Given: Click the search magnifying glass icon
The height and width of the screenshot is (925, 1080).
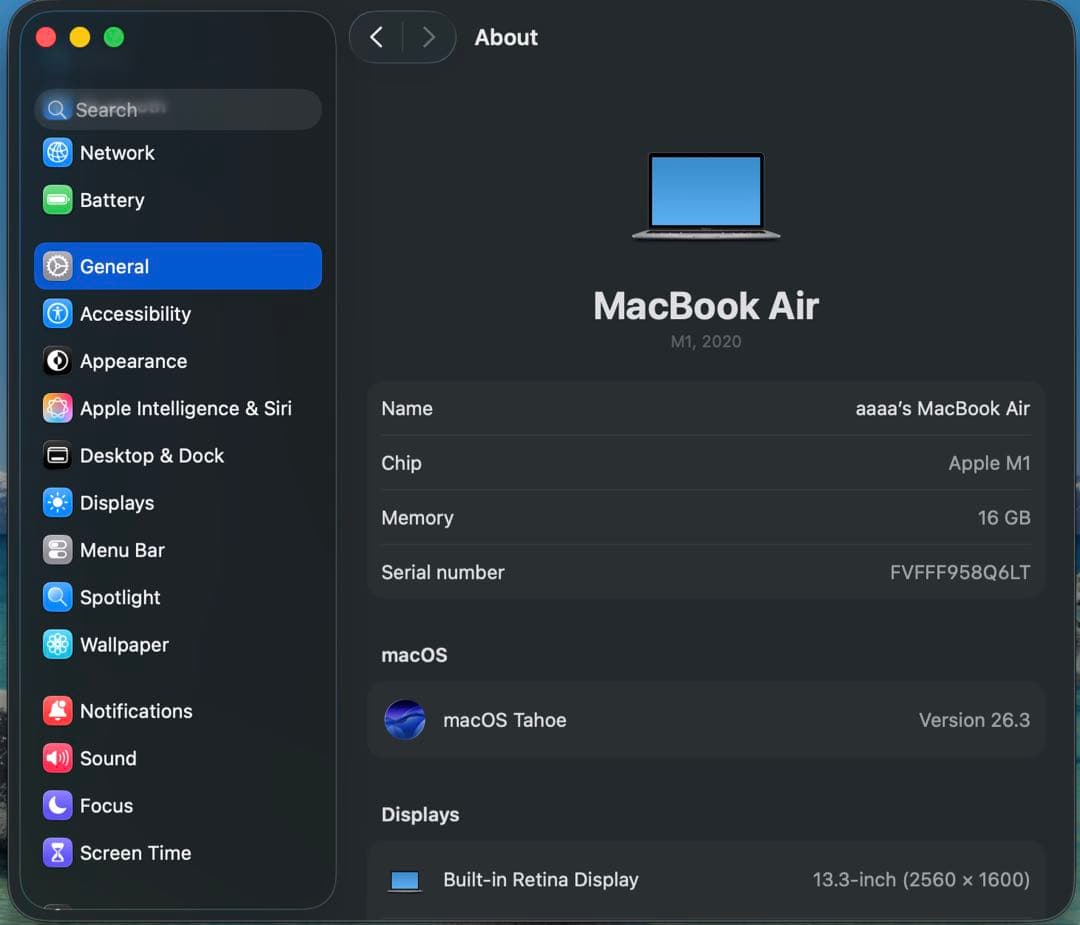Looking at the screenshot, I should tap(56, 110).
